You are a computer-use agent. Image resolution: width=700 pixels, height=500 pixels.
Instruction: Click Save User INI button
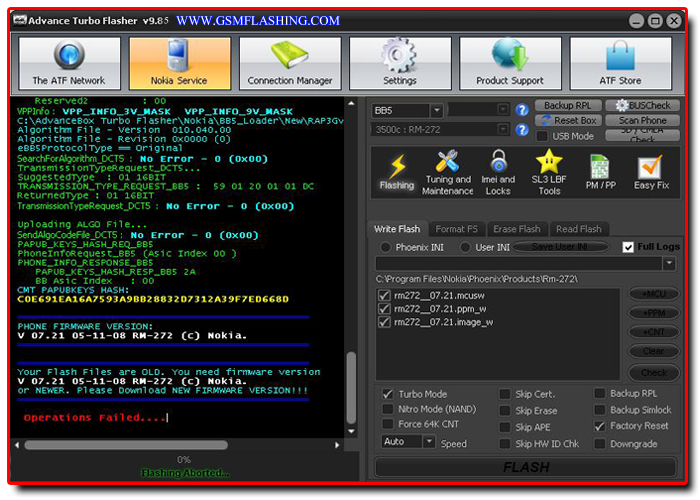(x=561, y=247)
